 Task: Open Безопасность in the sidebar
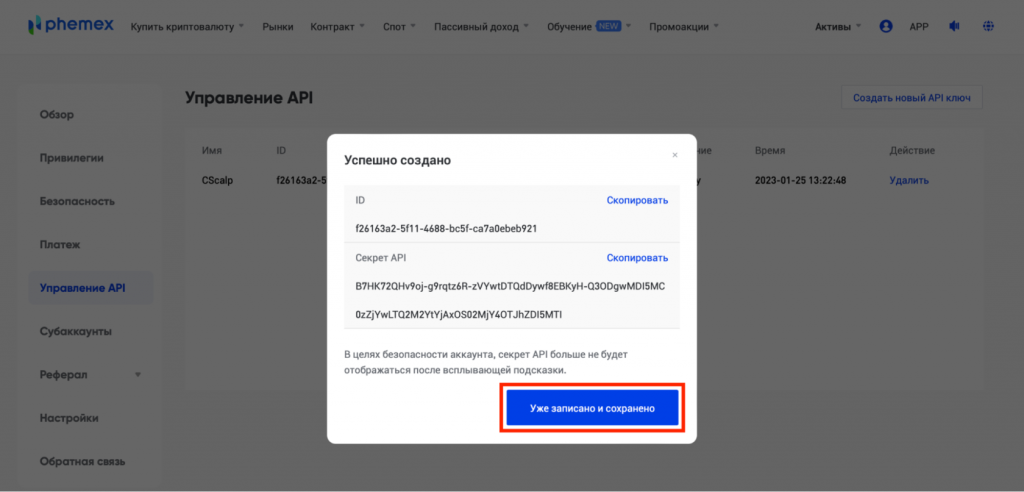(x=78, y=201)
